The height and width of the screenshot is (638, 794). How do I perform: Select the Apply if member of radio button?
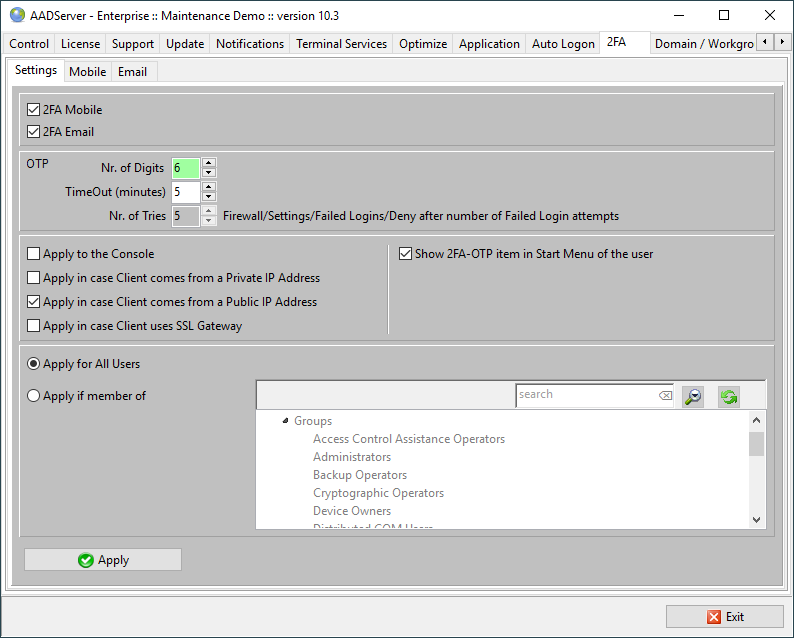[x=34, y=396]
